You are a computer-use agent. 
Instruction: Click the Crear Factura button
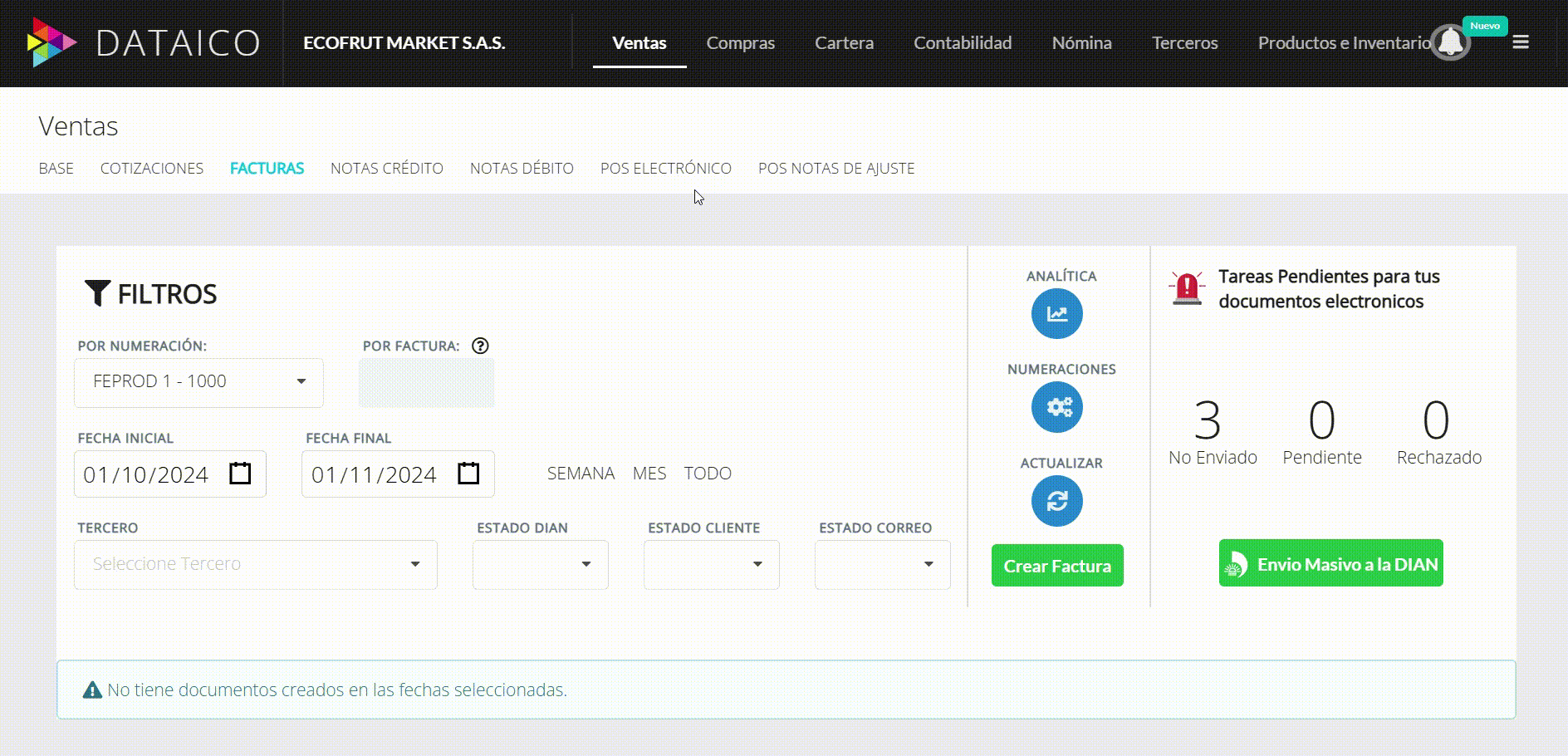click(x=1056, y=566)
